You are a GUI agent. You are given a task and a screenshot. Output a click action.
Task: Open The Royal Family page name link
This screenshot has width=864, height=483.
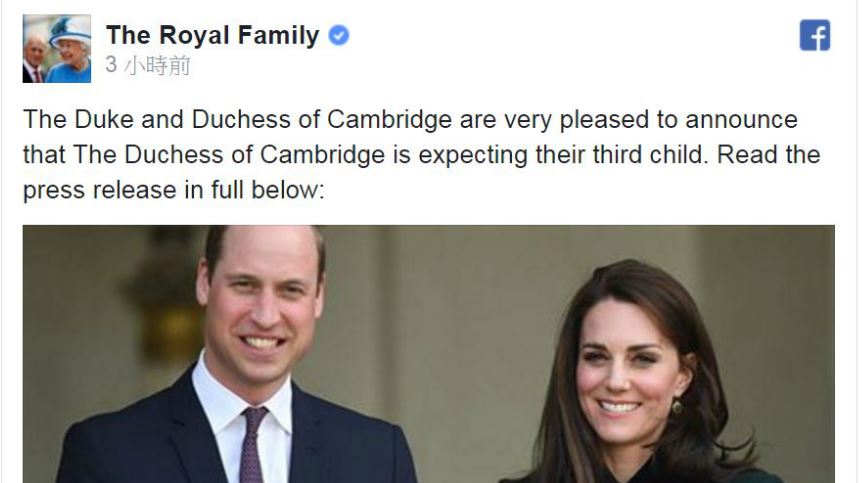213,35
